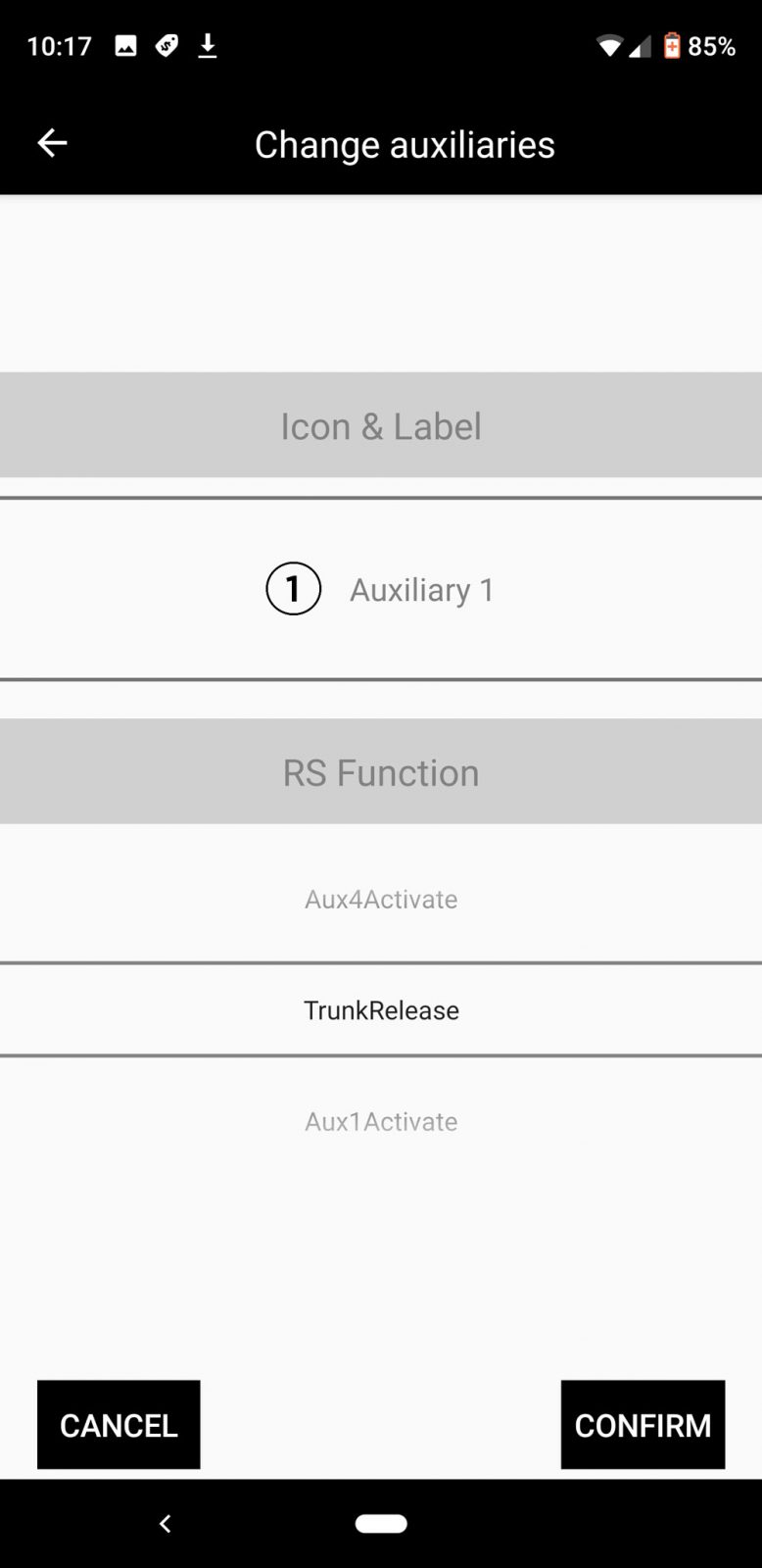The width and height of the screenshot is (762, 1568).
Task: Tap the 85% battery level indicator
Action: [712, 45]
